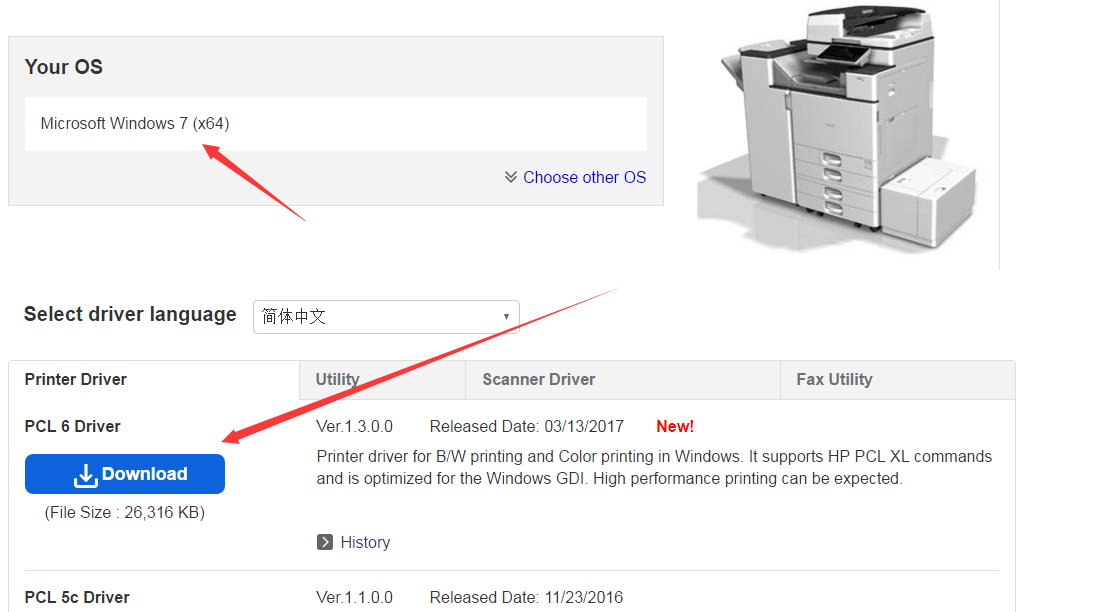Go to the Fax Utility tab
Screen dimensions: 1113x612
(x=834, y=379)
